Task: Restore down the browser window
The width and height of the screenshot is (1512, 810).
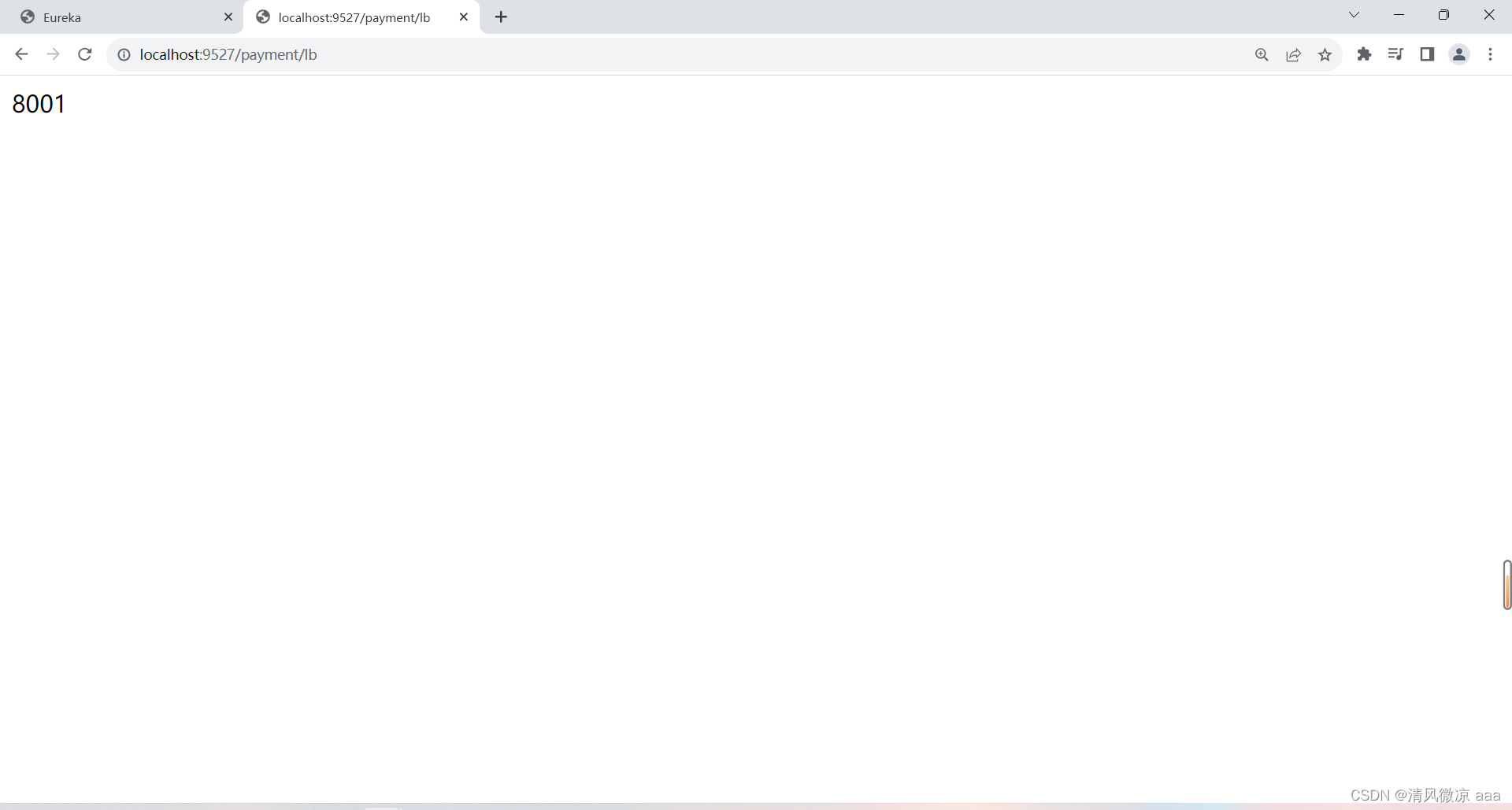Action: (1443, 15)
